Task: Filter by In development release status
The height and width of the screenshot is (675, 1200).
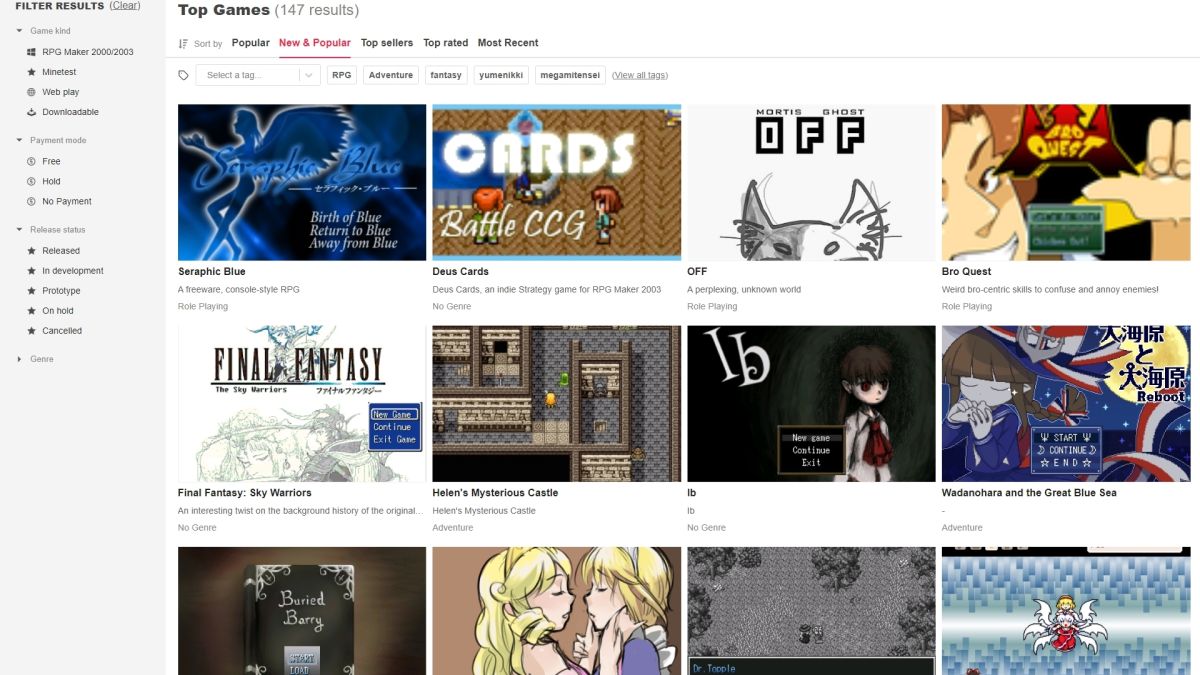Action: [x=72, y=271]
